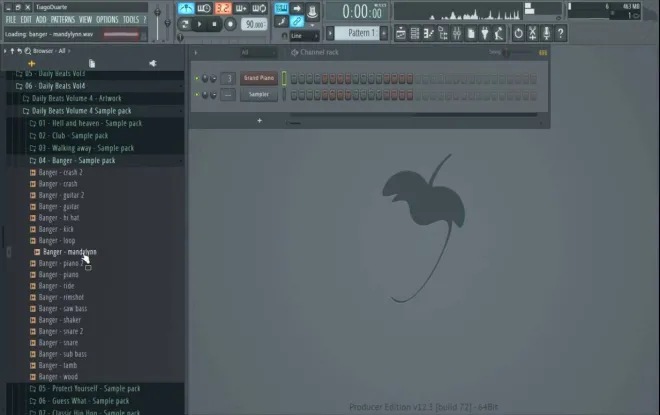Open the FILE menu

tap(11, 20)
